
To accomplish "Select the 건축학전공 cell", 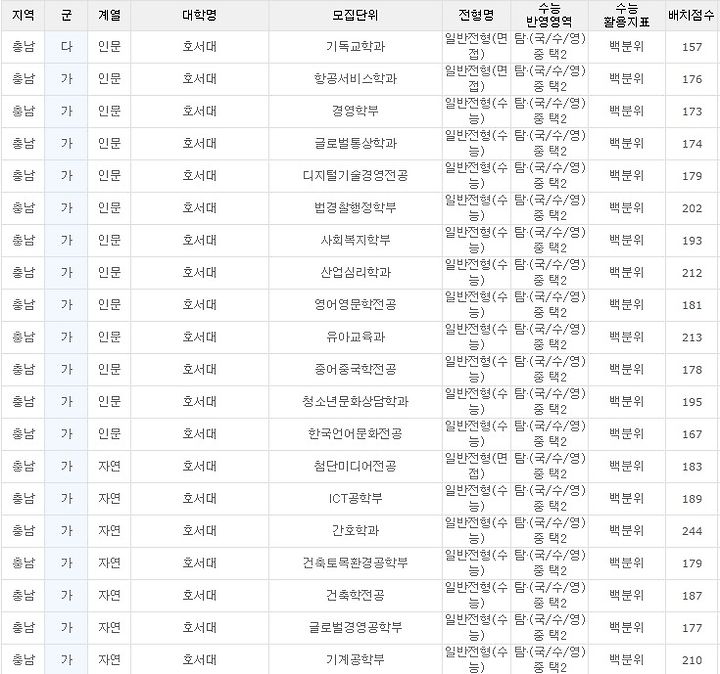I will tap(355, 595).
